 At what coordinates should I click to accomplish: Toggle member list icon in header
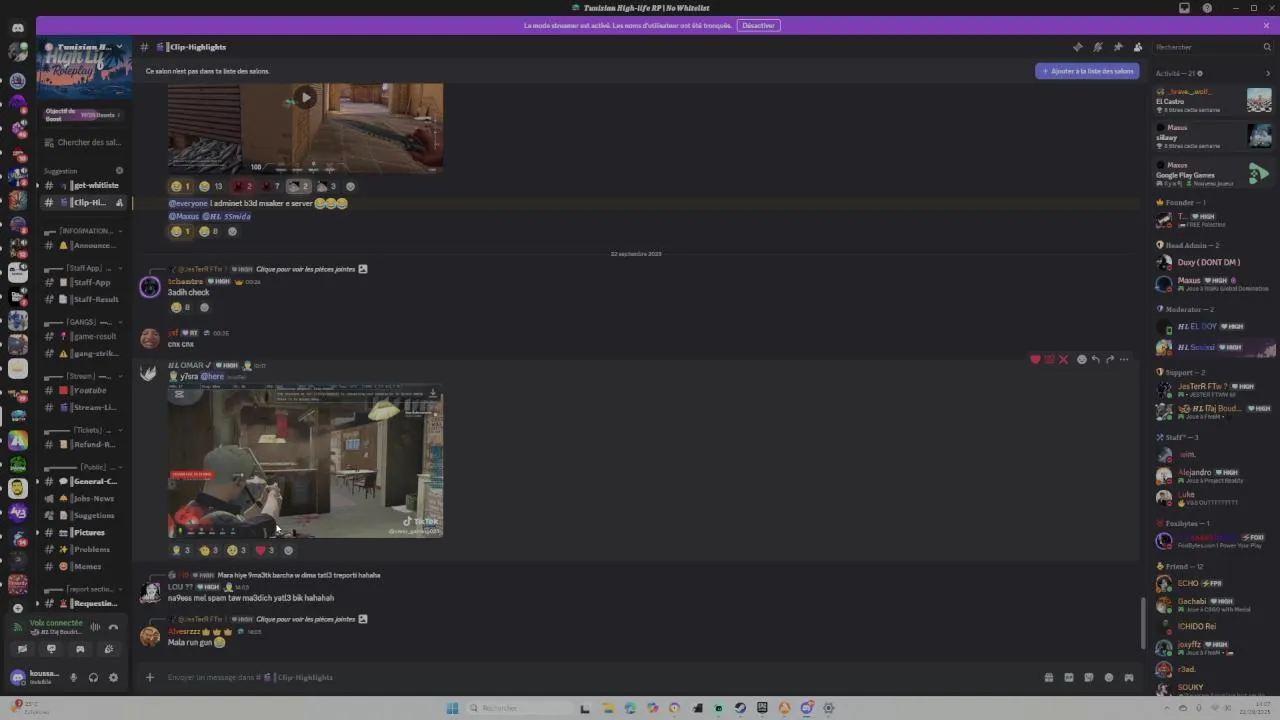click(x=1137, y=47)
